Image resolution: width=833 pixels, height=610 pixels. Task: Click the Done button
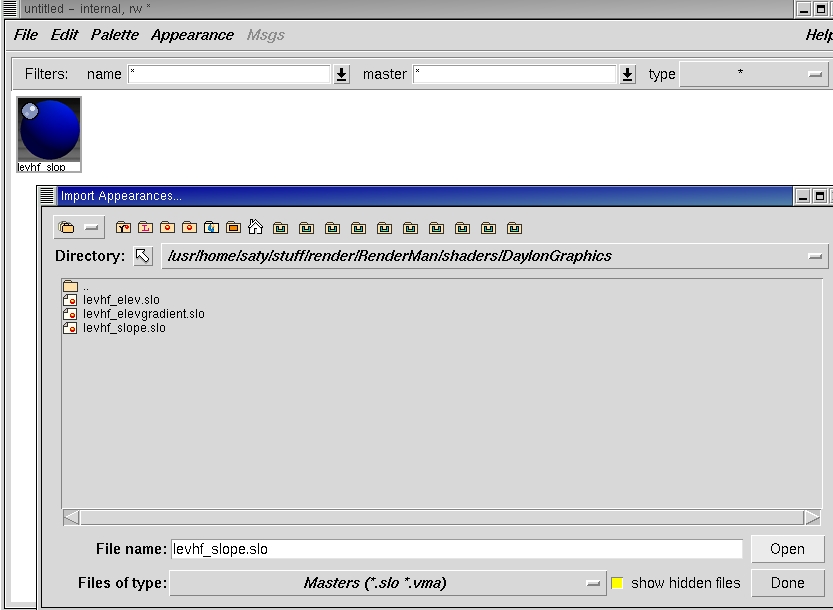coord(787,583)
